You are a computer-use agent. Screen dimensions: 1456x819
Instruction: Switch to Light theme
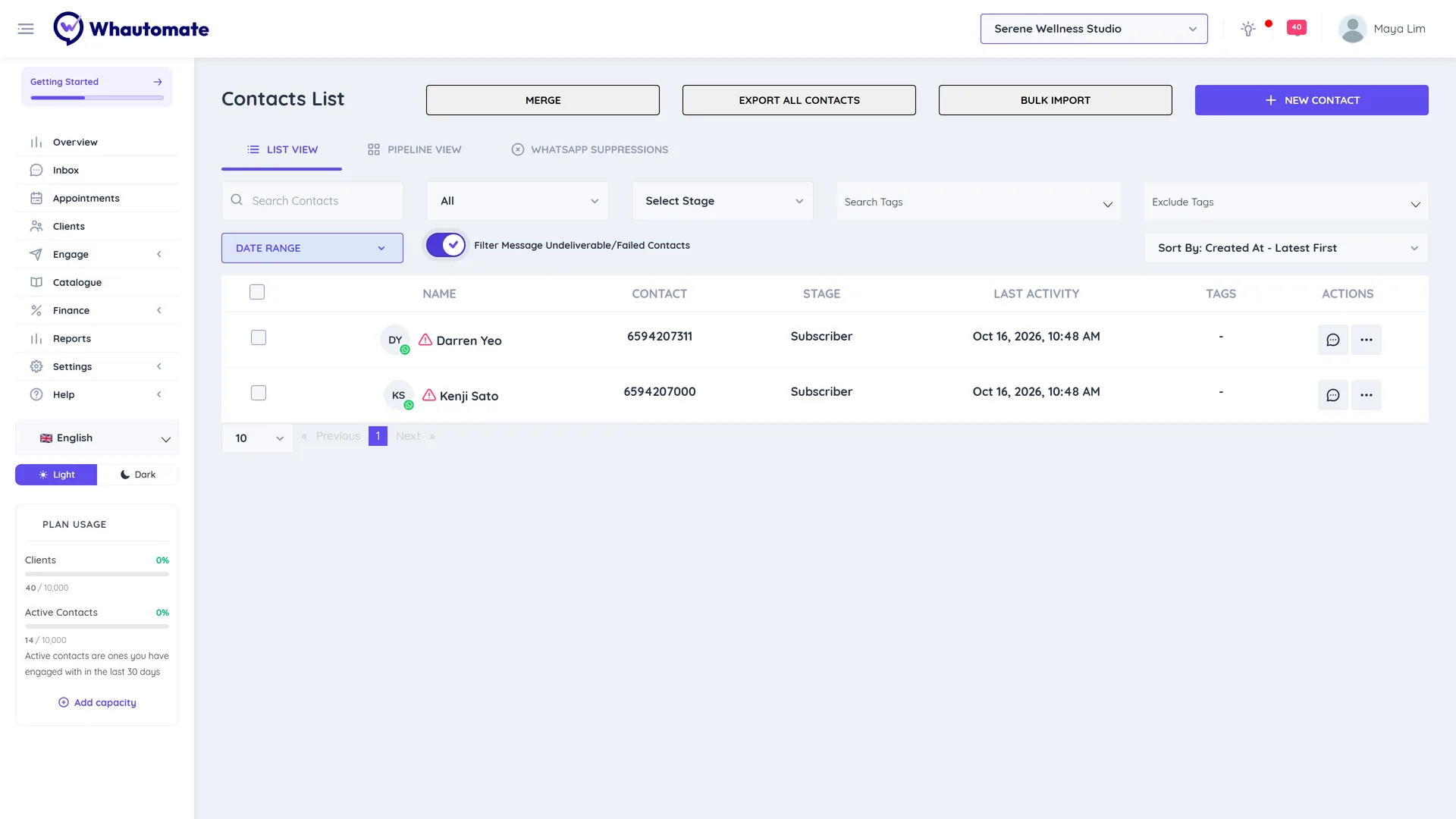coord(56,475)
